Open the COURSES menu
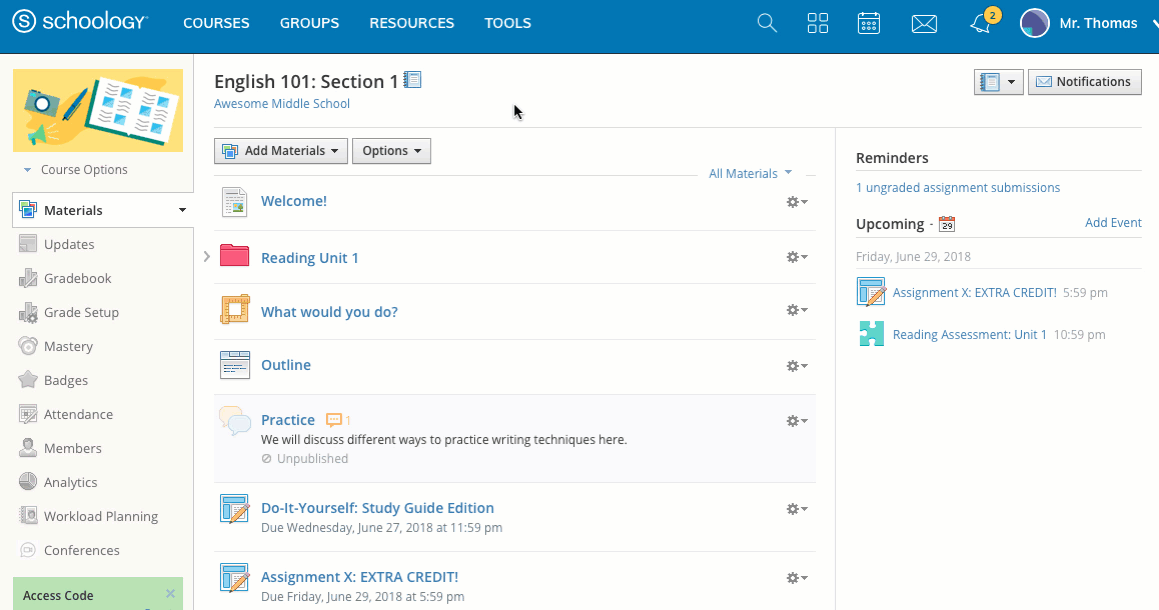 (x=216, y=23)
